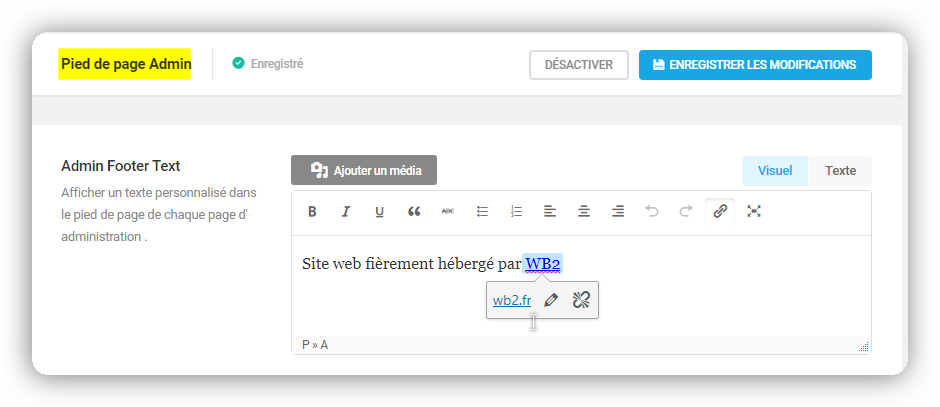Switch to the Visuel tab
Viewport: 940px width, 407px height.
[x=775, y=171]
